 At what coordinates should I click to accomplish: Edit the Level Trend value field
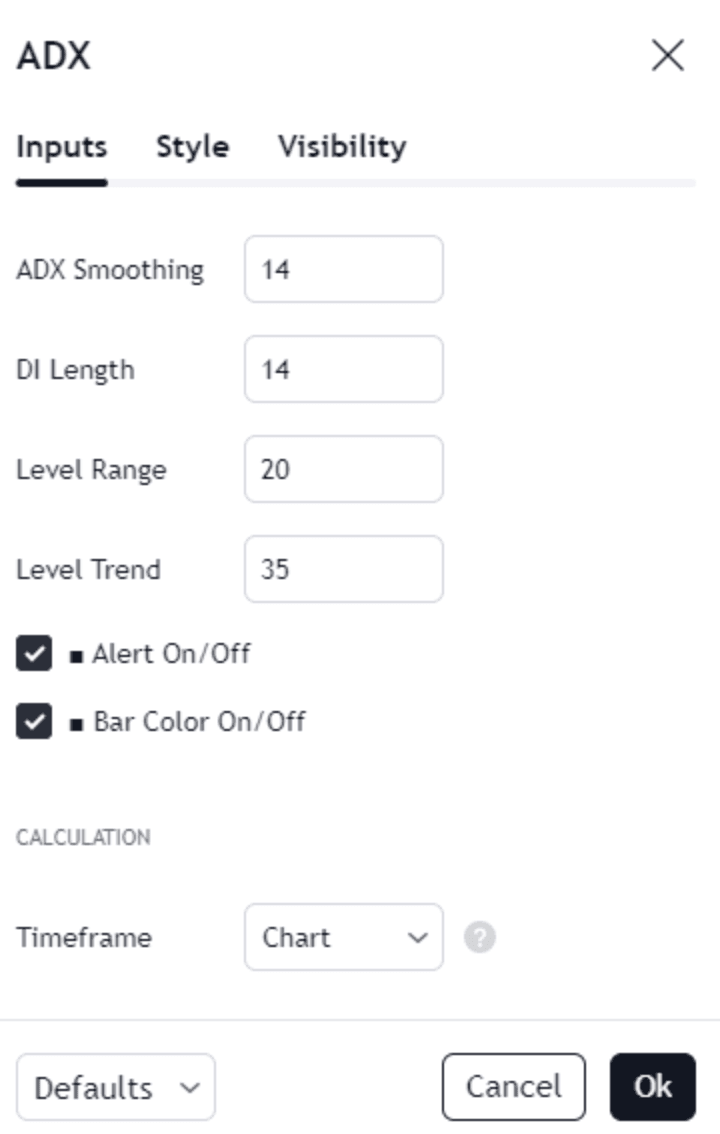point(343,569)
